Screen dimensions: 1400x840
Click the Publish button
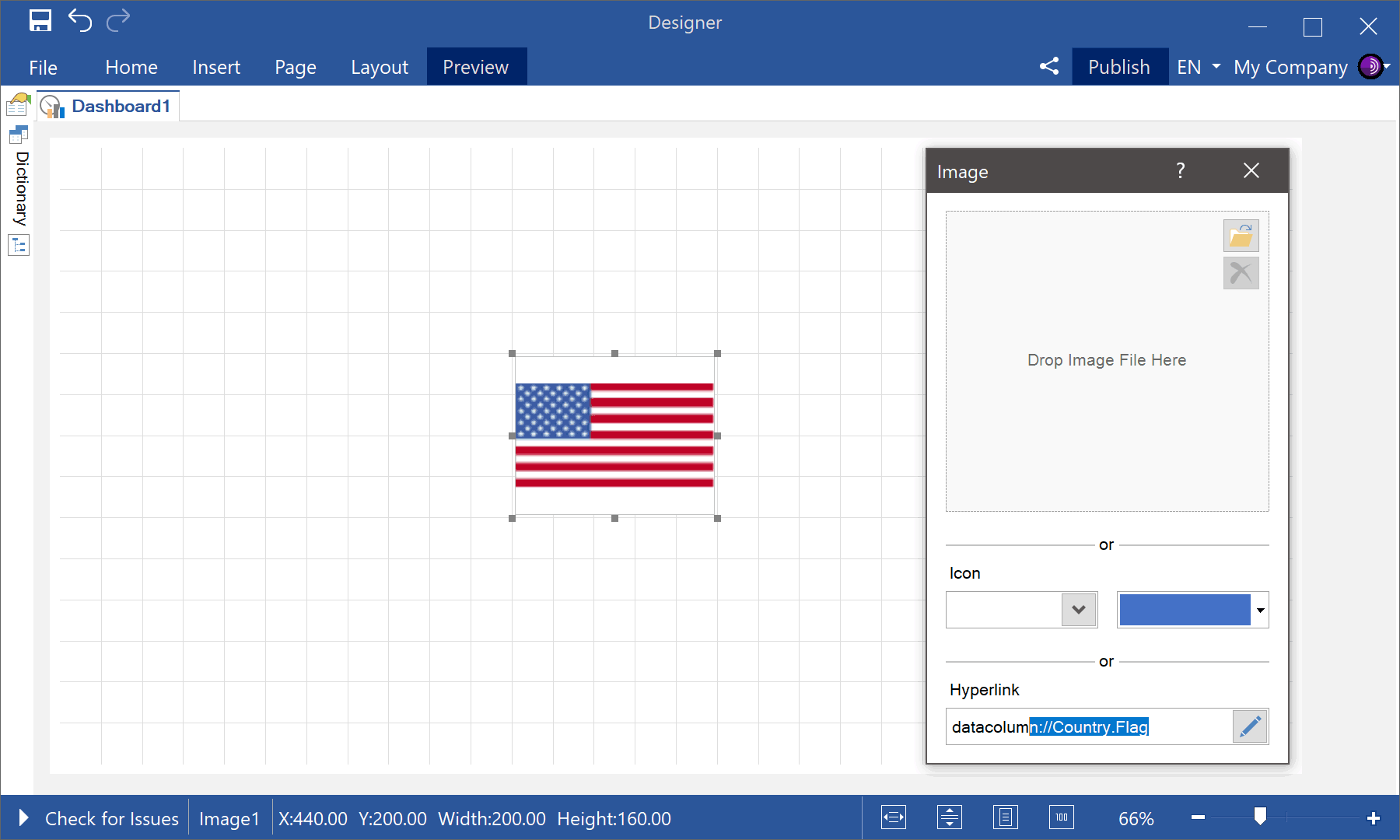[x=1119, y=67]
